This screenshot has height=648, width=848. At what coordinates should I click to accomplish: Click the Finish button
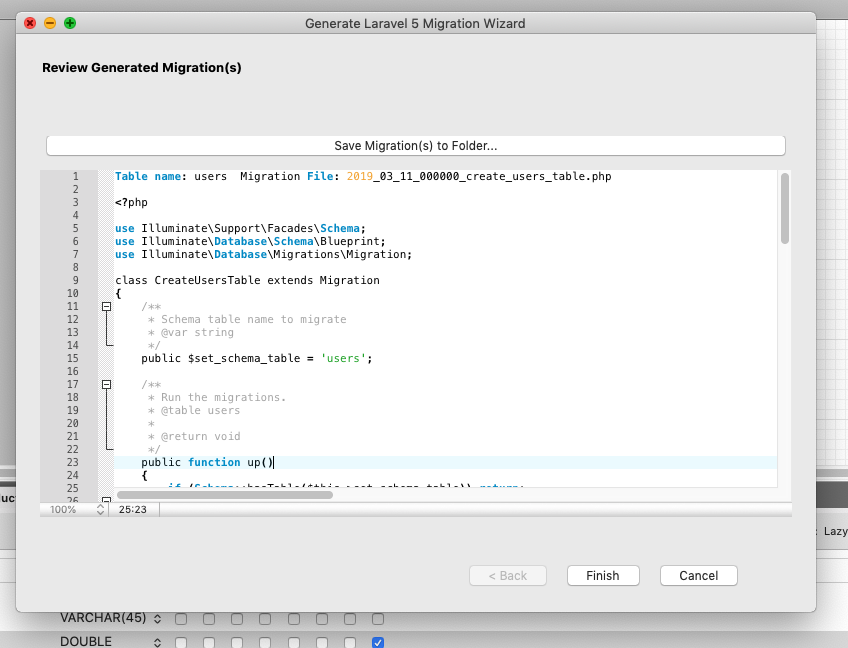(x=603, y=576)
